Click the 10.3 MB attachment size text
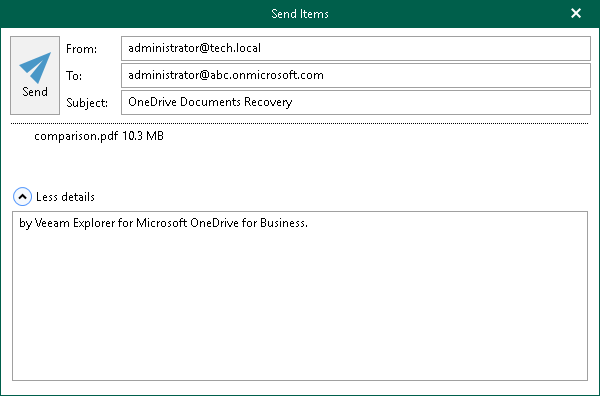Screen dimensions: 600x396 pyautogui.click(x=143, y=136)
